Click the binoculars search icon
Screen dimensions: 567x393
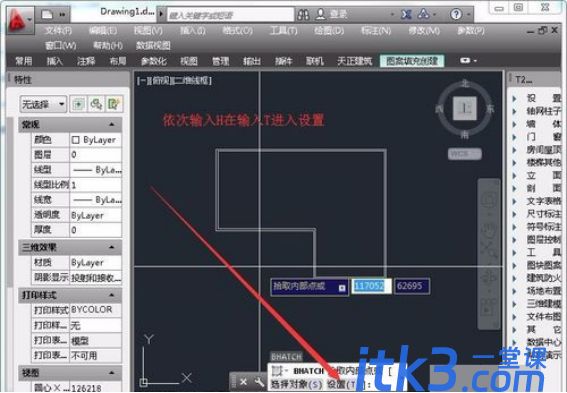[x=303, y=14]
